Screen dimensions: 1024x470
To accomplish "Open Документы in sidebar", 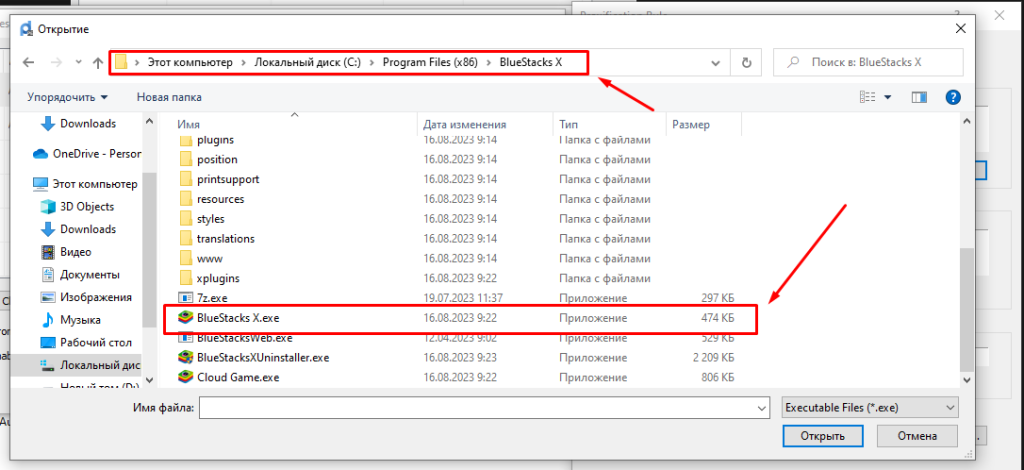I will pos(89,275).
